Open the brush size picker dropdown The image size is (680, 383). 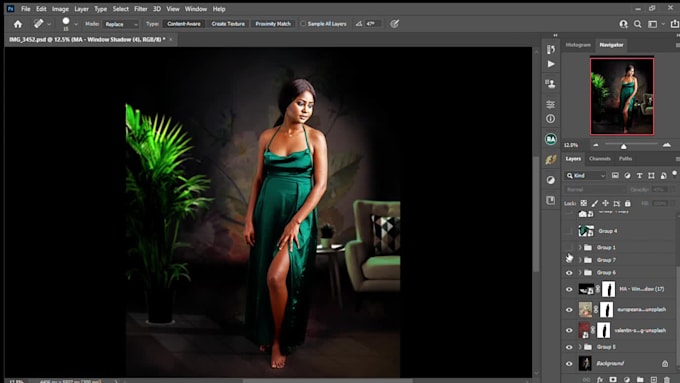tap(76, 24)
